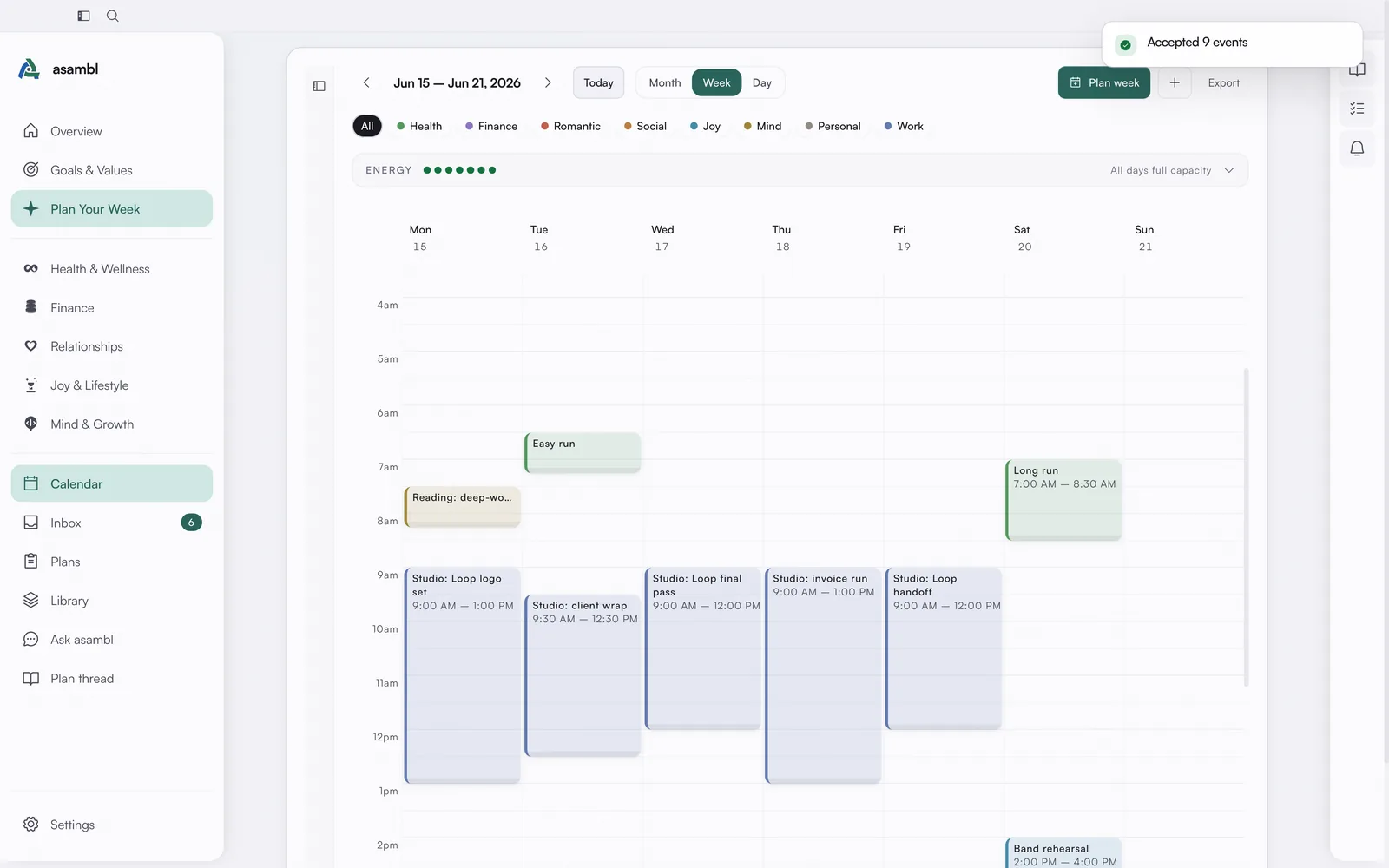
Task: Go to previous week chevron
Action: point(366,82)
